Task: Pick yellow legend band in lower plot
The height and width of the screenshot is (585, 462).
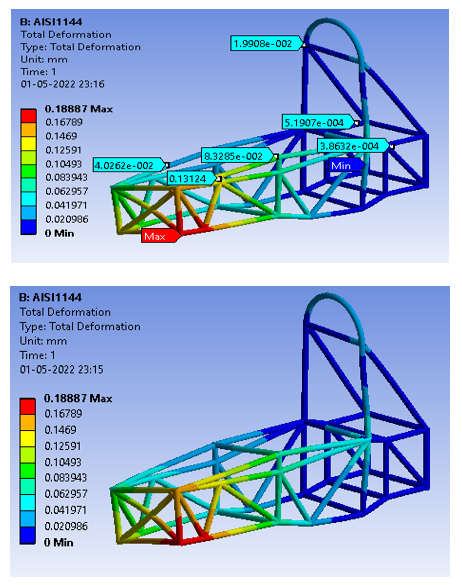Action: [28, 439]
